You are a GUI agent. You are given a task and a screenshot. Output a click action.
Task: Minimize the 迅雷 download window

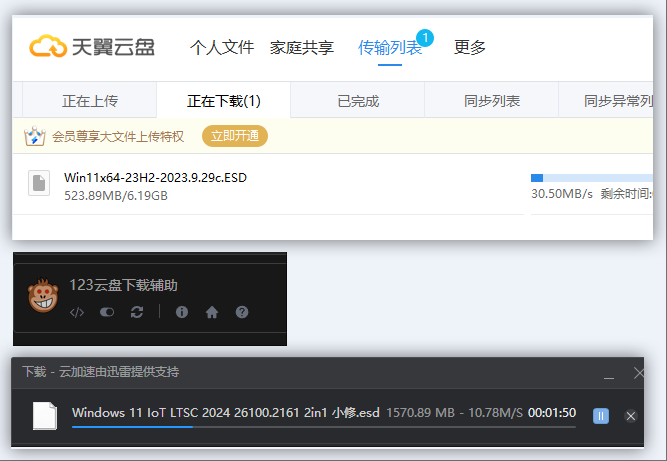609,376
